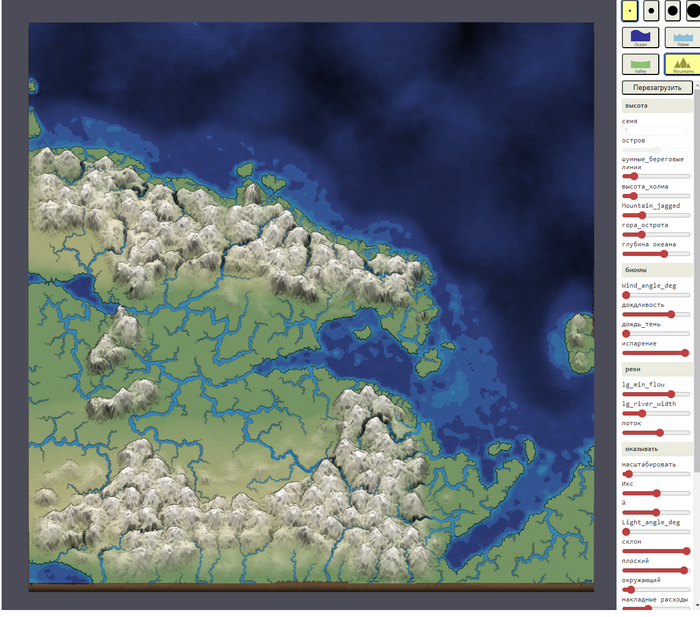Adjust the дождливость slider
Viewport: 700px width, 617px height.
(x=656, y=314)
